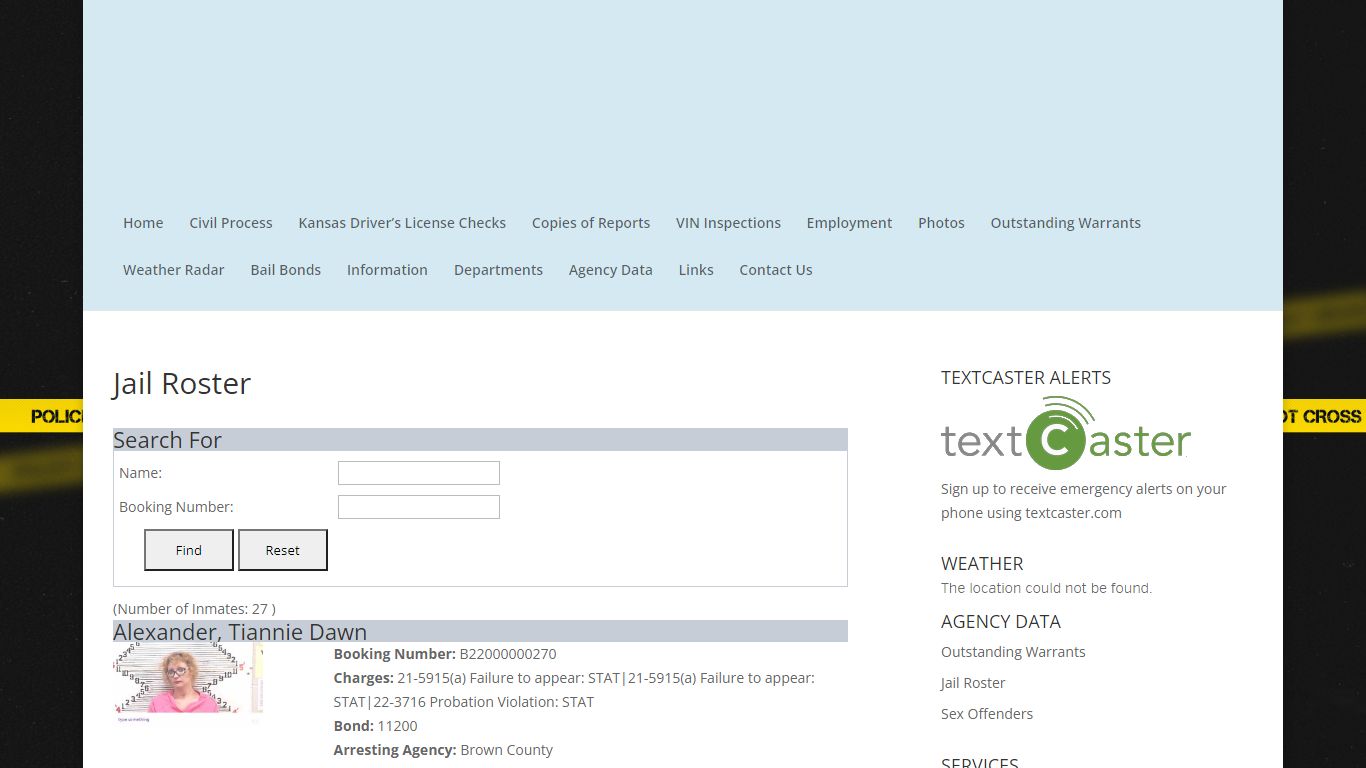1366x768 pixels.
Task: Open Jail Roster link in Agency Data sidebar
Action: (973, 683)
